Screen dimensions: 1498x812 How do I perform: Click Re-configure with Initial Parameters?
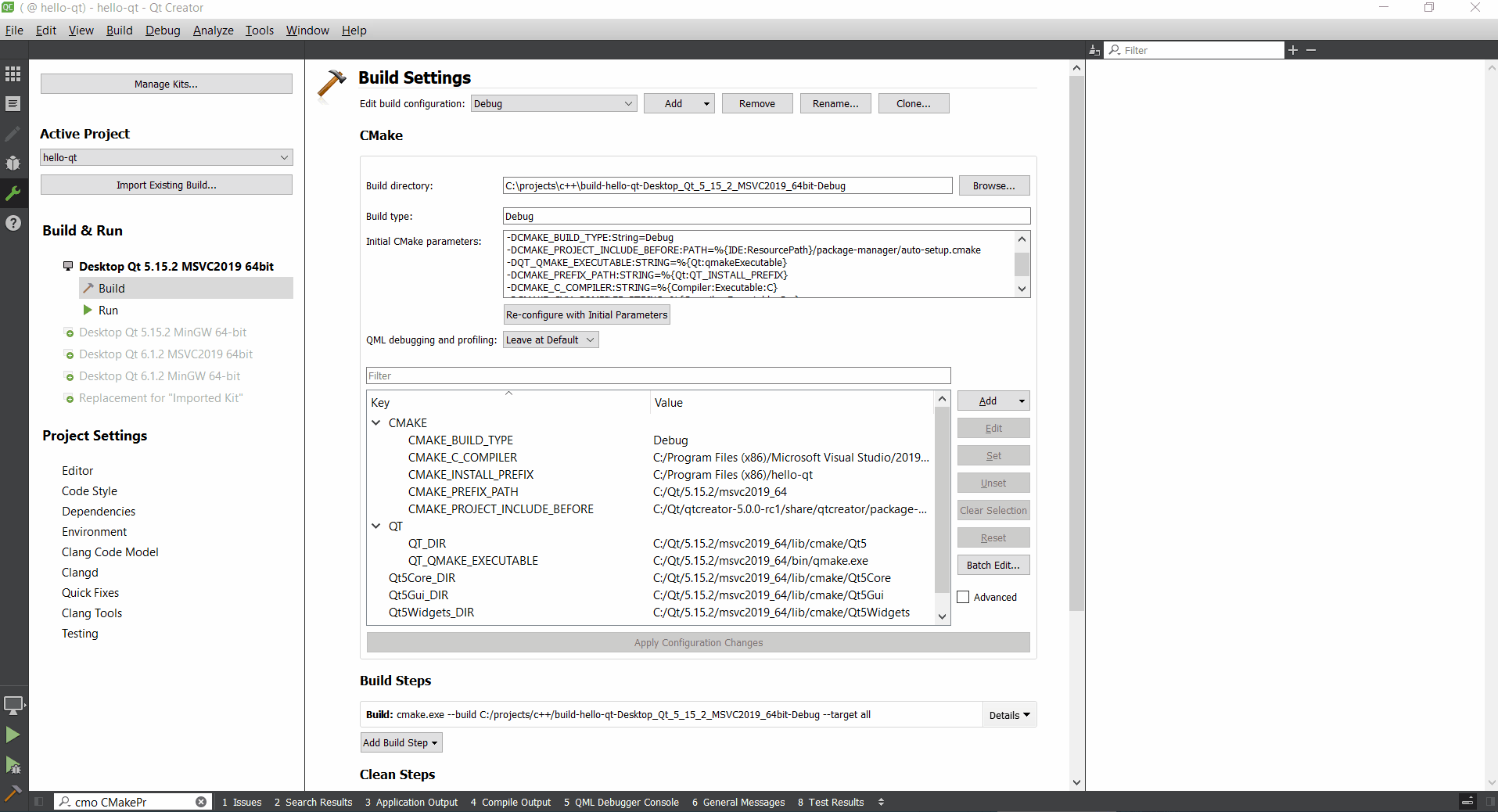click(587, 314)
